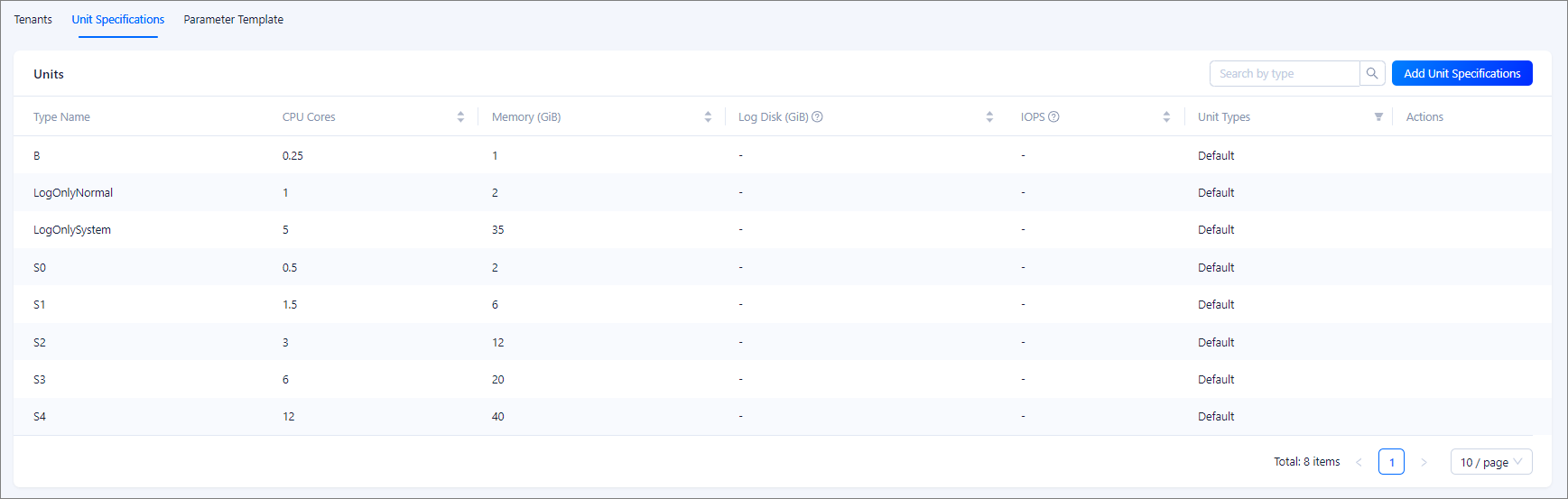The image size is (1568, 499).
Task: Select page 1 in pagination
Action: tap(1391, 462)
